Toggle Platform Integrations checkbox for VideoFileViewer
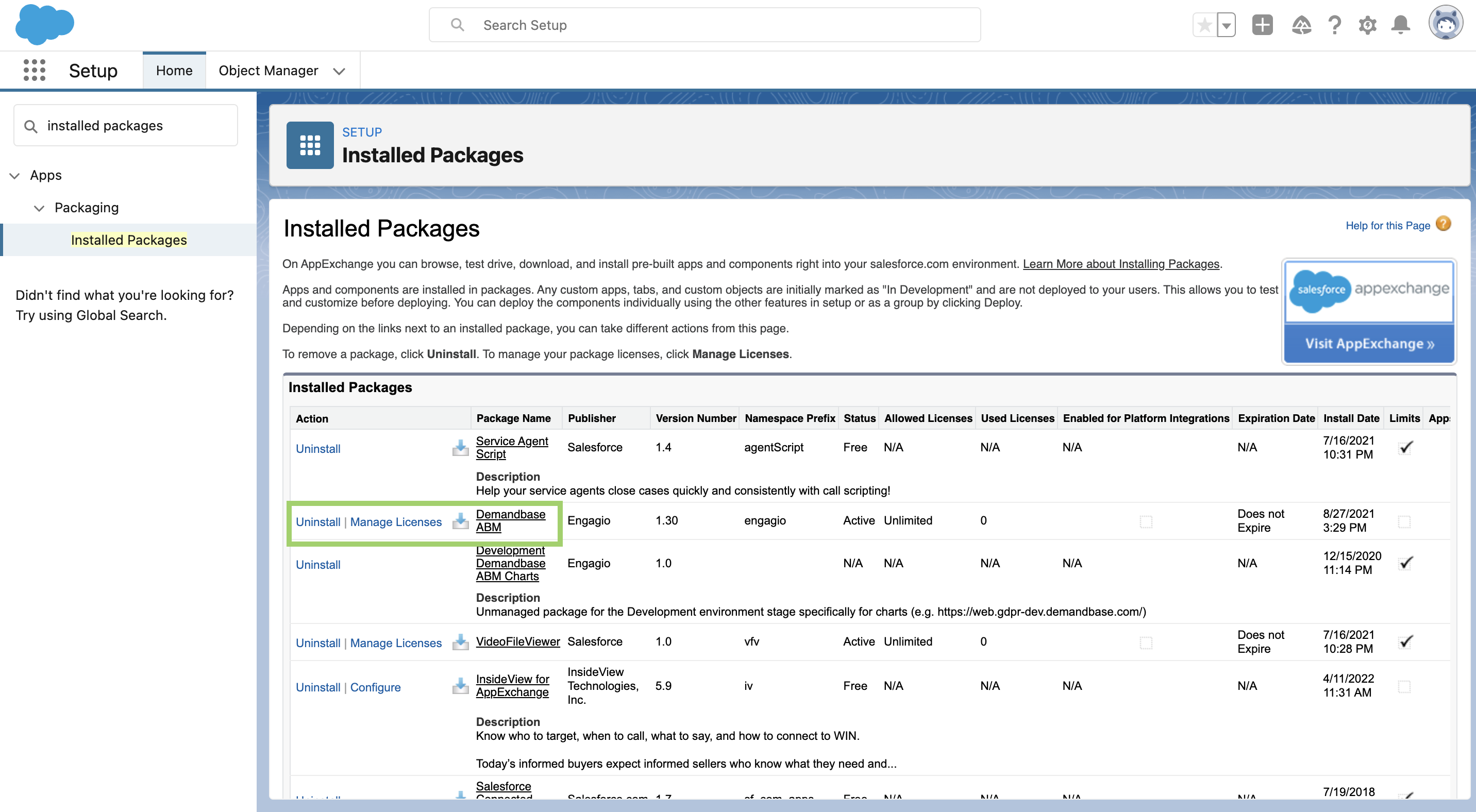Image resolution: width=1476 pixels, height=812 pixels. [x=1146, y=643]
